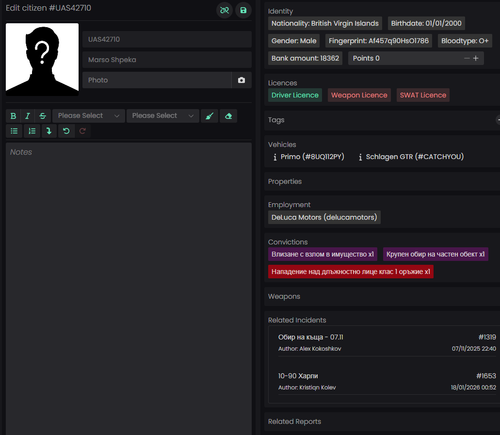Open the first Please Select dropdown
Viewport: 500px width, 435px height.
[x=89, y=116]
